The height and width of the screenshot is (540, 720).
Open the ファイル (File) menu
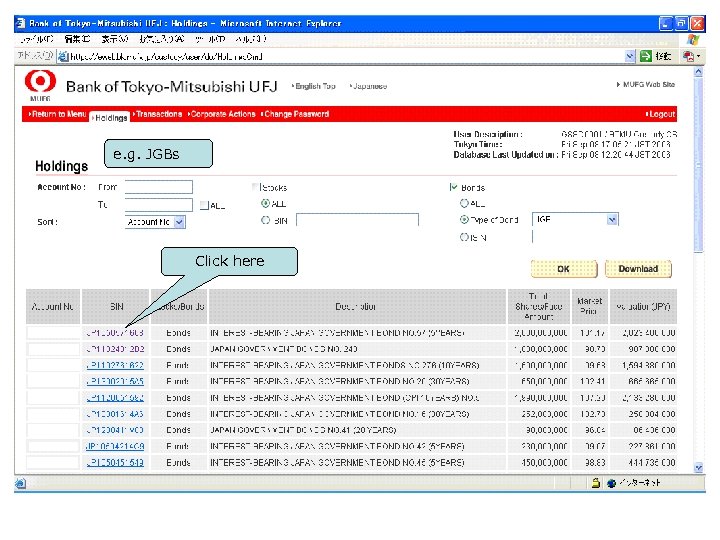pyautogui.click(x=37, y=39)
